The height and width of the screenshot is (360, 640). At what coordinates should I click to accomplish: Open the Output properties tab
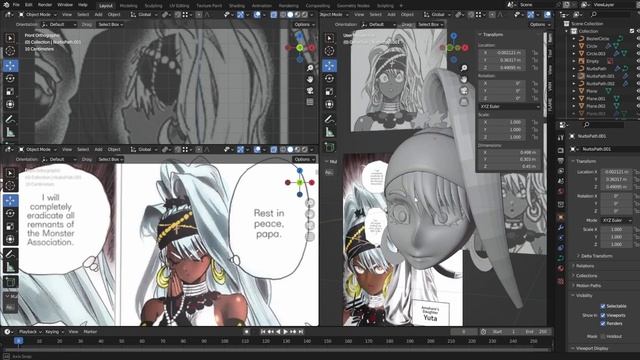point(561,160)
